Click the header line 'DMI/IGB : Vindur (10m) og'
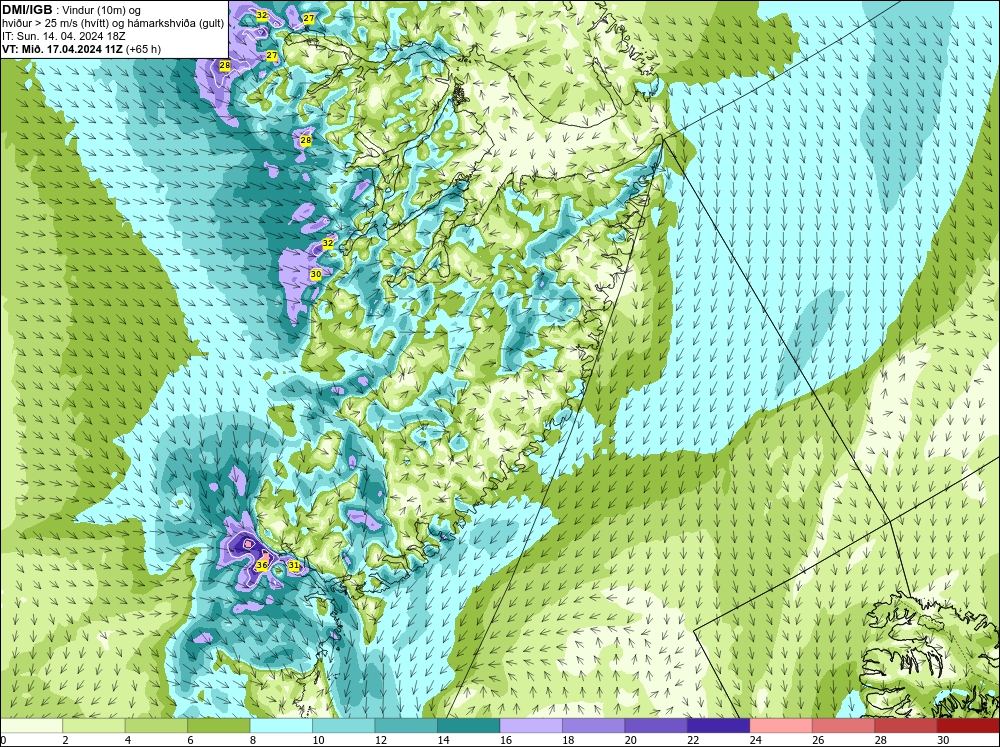 tap(72, 10)
